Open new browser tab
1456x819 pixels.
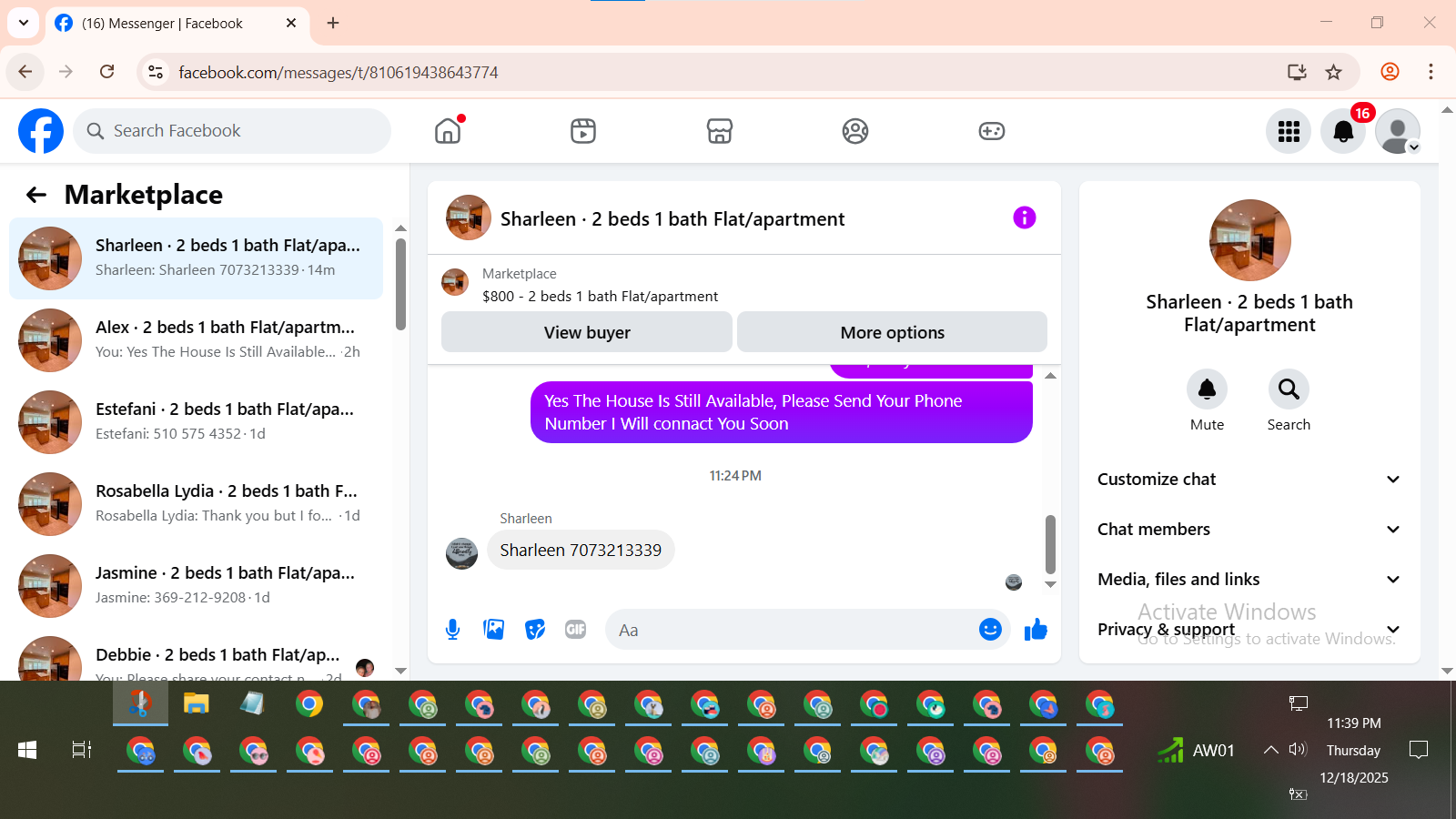click(x=333, y=23)
